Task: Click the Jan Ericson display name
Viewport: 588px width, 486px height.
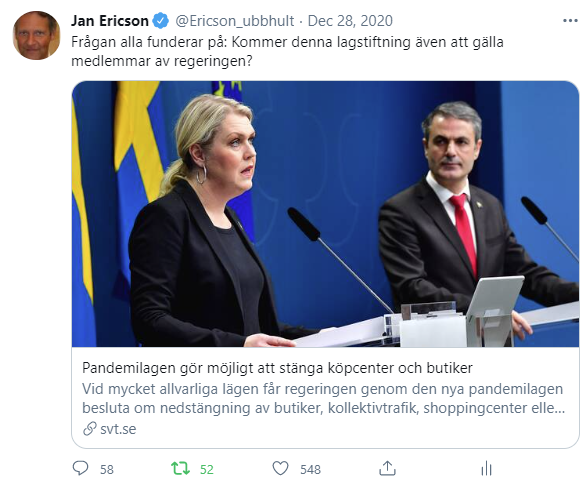Action: point(110,21)
